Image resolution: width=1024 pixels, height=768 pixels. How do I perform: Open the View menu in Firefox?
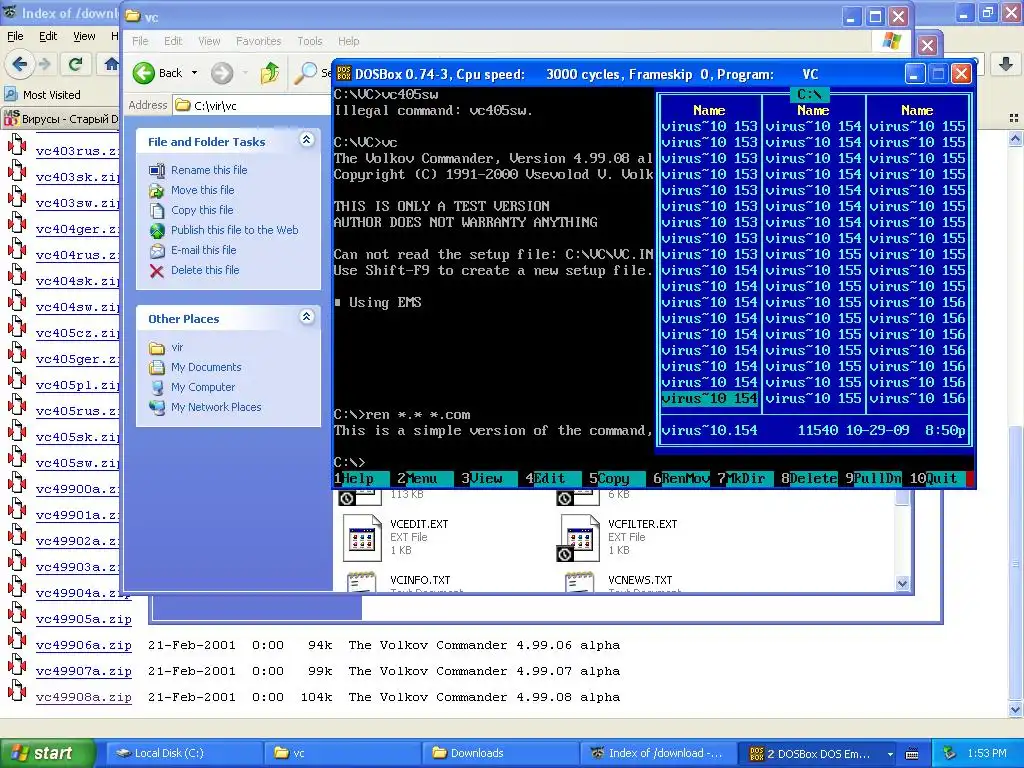tap(84, 37)
